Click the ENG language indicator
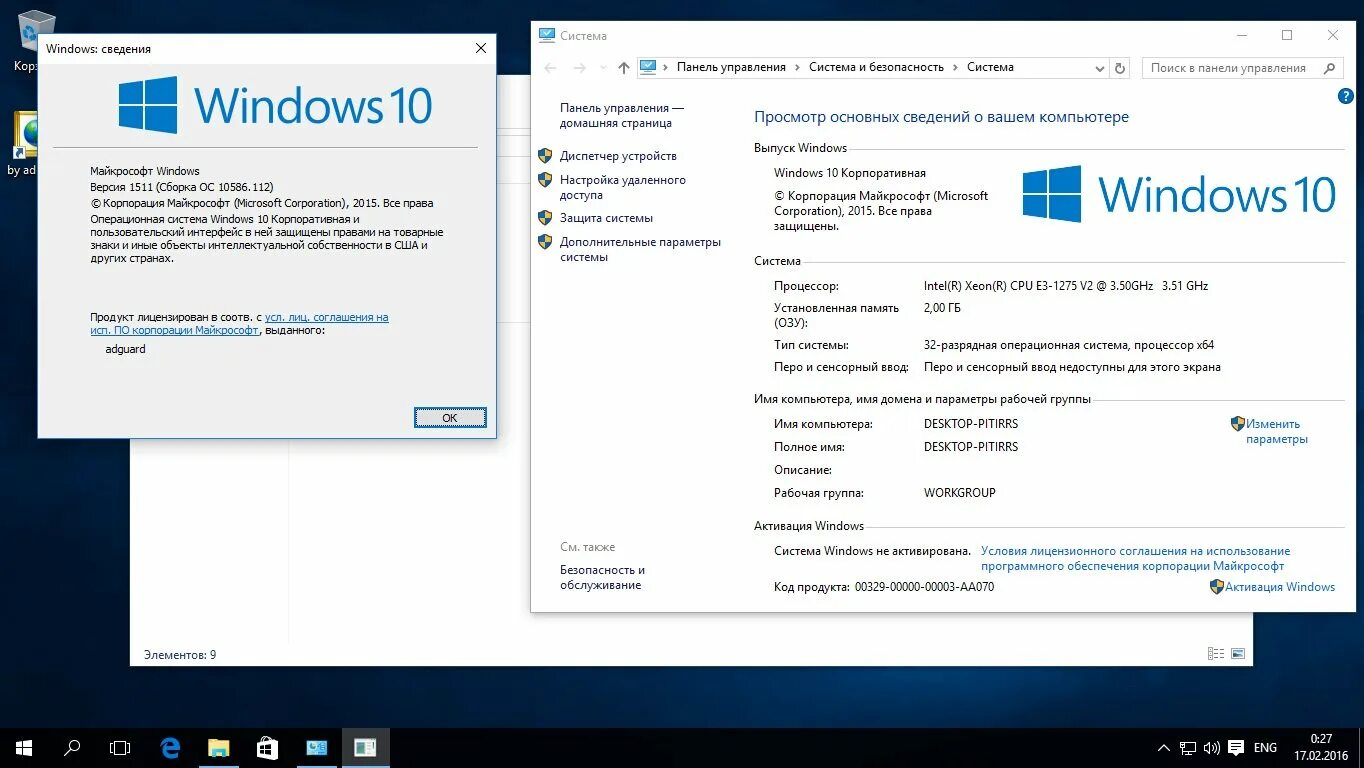1364x768 pixels. 1265,748
